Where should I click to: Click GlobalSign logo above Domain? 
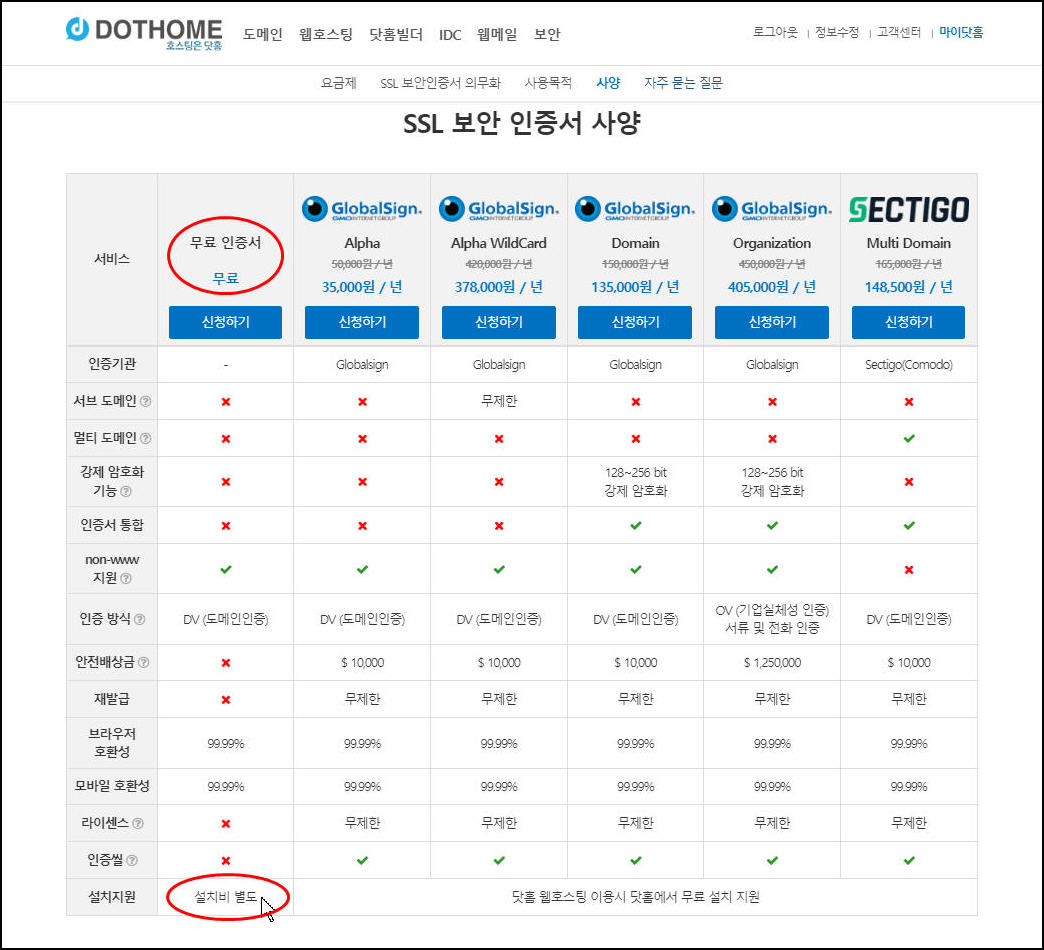[635, 209]
